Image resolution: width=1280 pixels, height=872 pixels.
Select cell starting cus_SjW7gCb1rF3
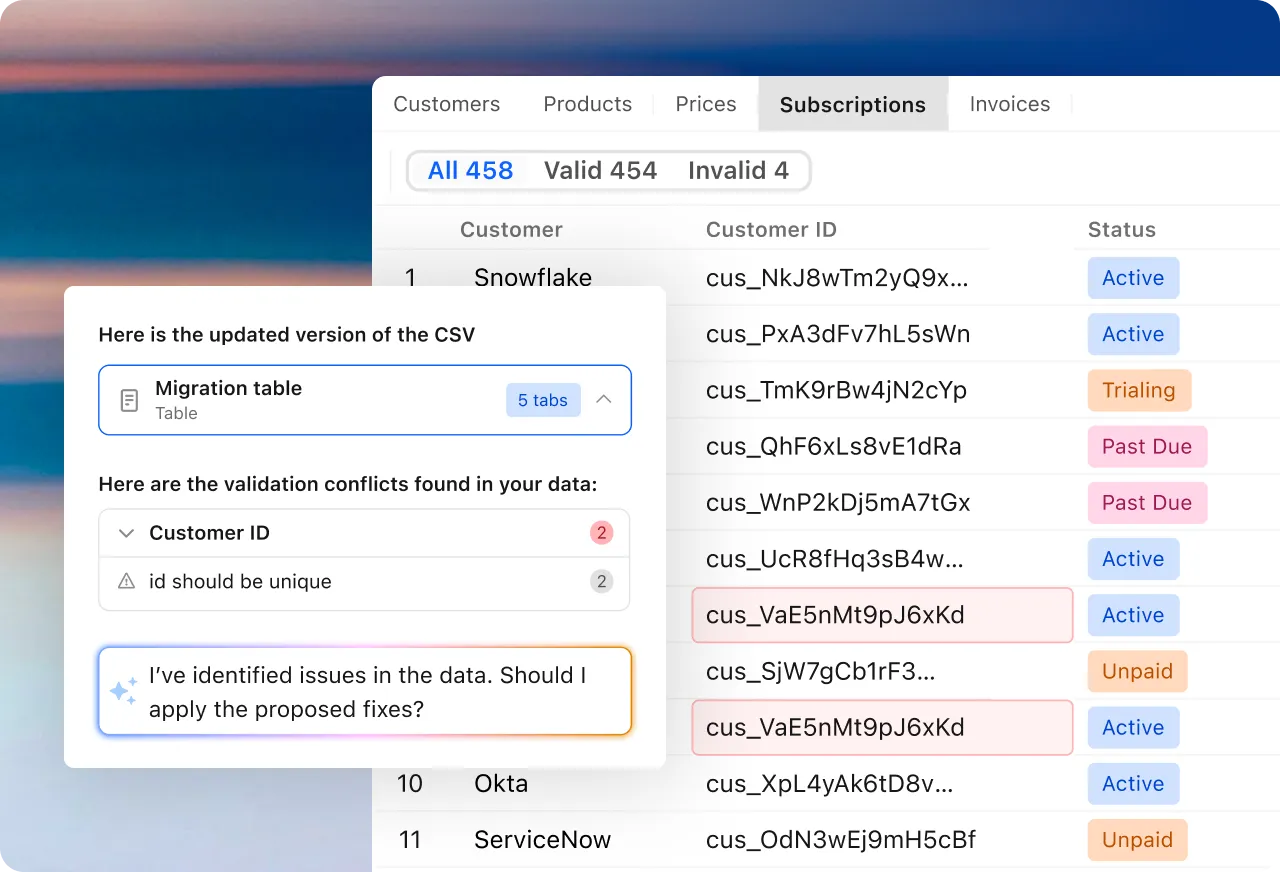pyautogui.click(x=821, y=671)
